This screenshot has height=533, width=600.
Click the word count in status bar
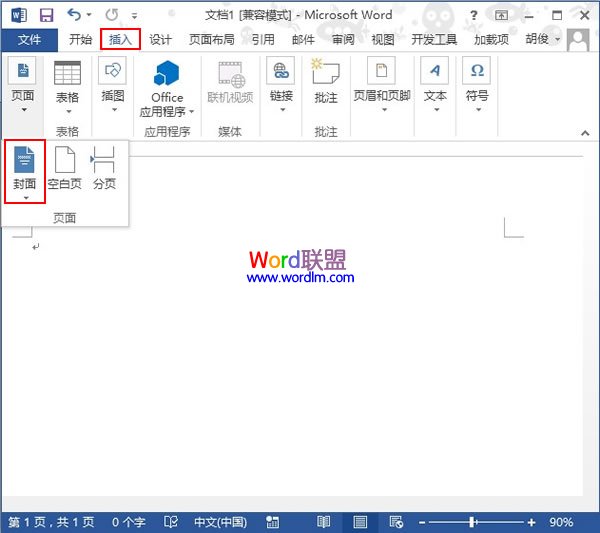128,522
